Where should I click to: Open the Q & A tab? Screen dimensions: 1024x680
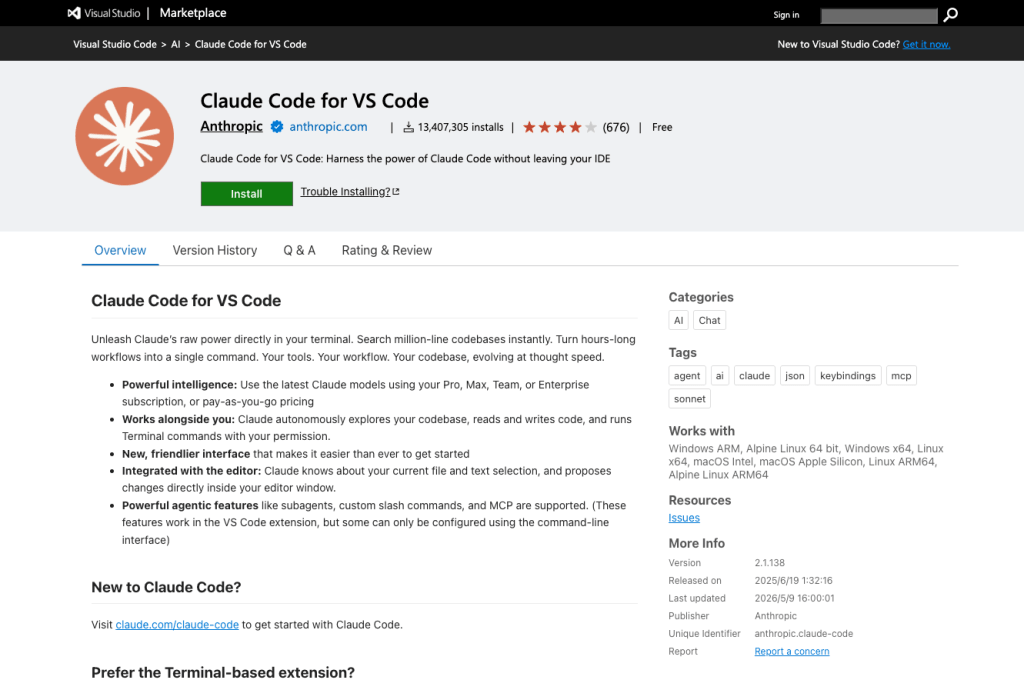point(299,250)
